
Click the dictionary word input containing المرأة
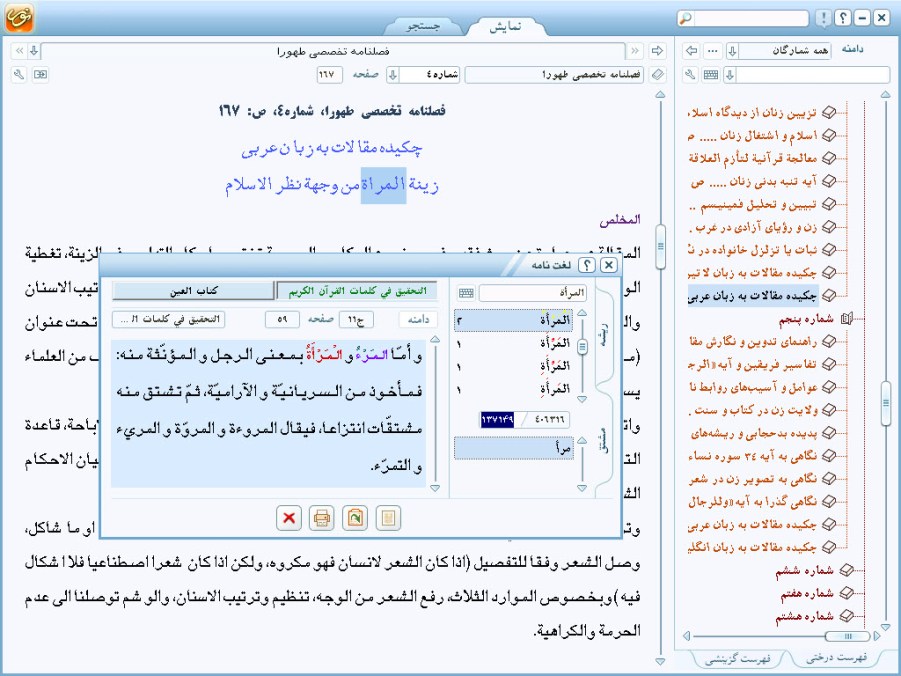point(533,293)
